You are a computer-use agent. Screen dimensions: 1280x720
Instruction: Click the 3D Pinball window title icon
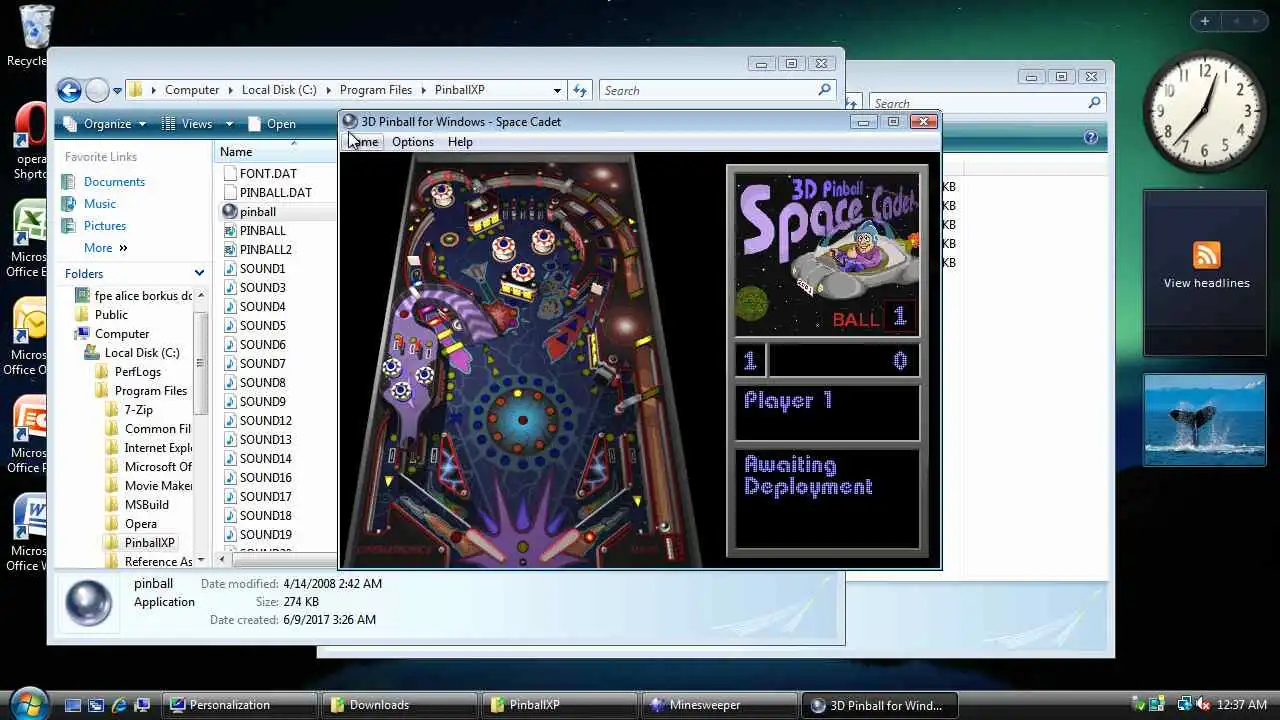pos(350,121)
